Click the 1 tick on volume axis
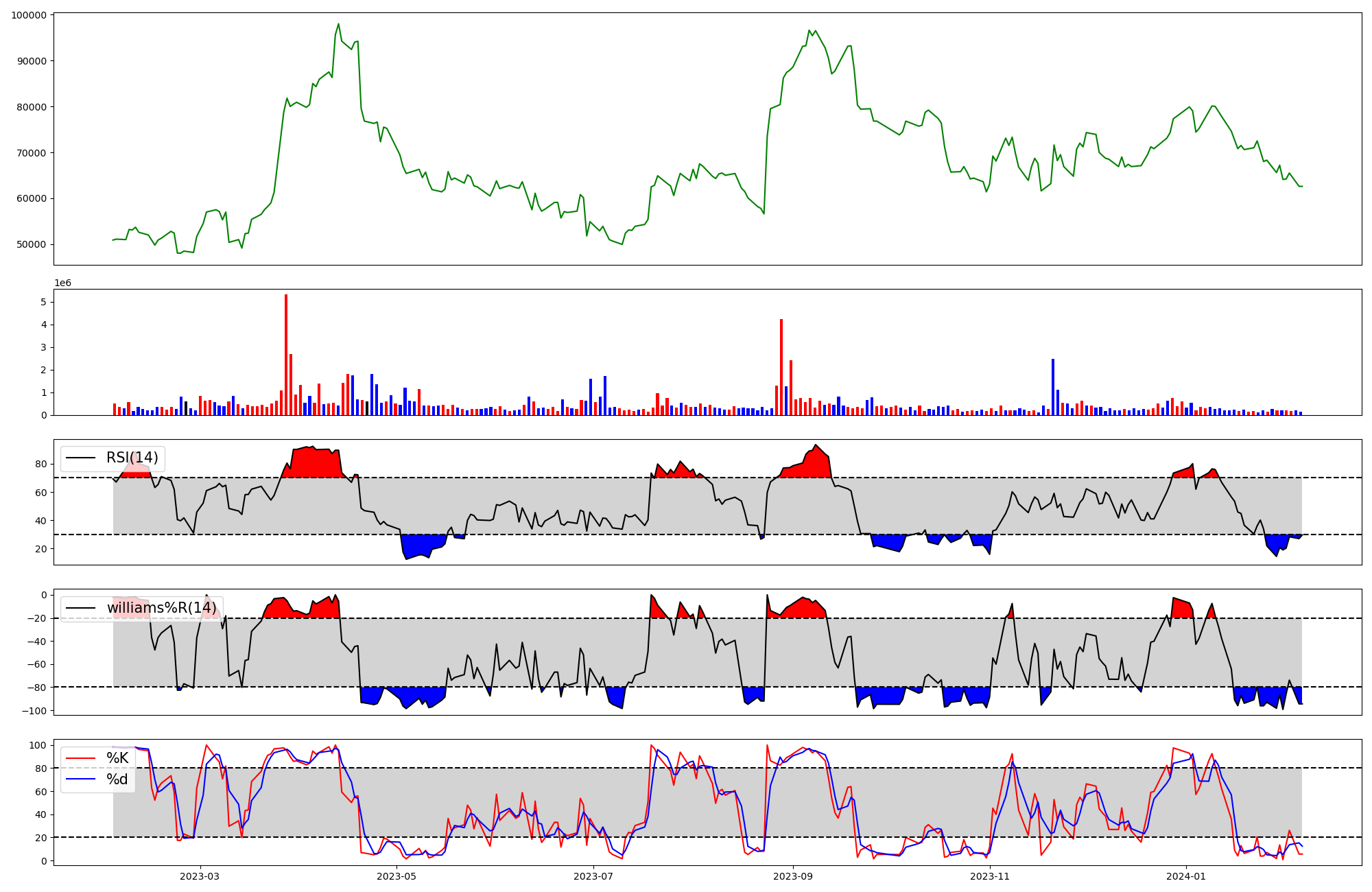Viewport: 1372px width, 892px height. point(44,392)
